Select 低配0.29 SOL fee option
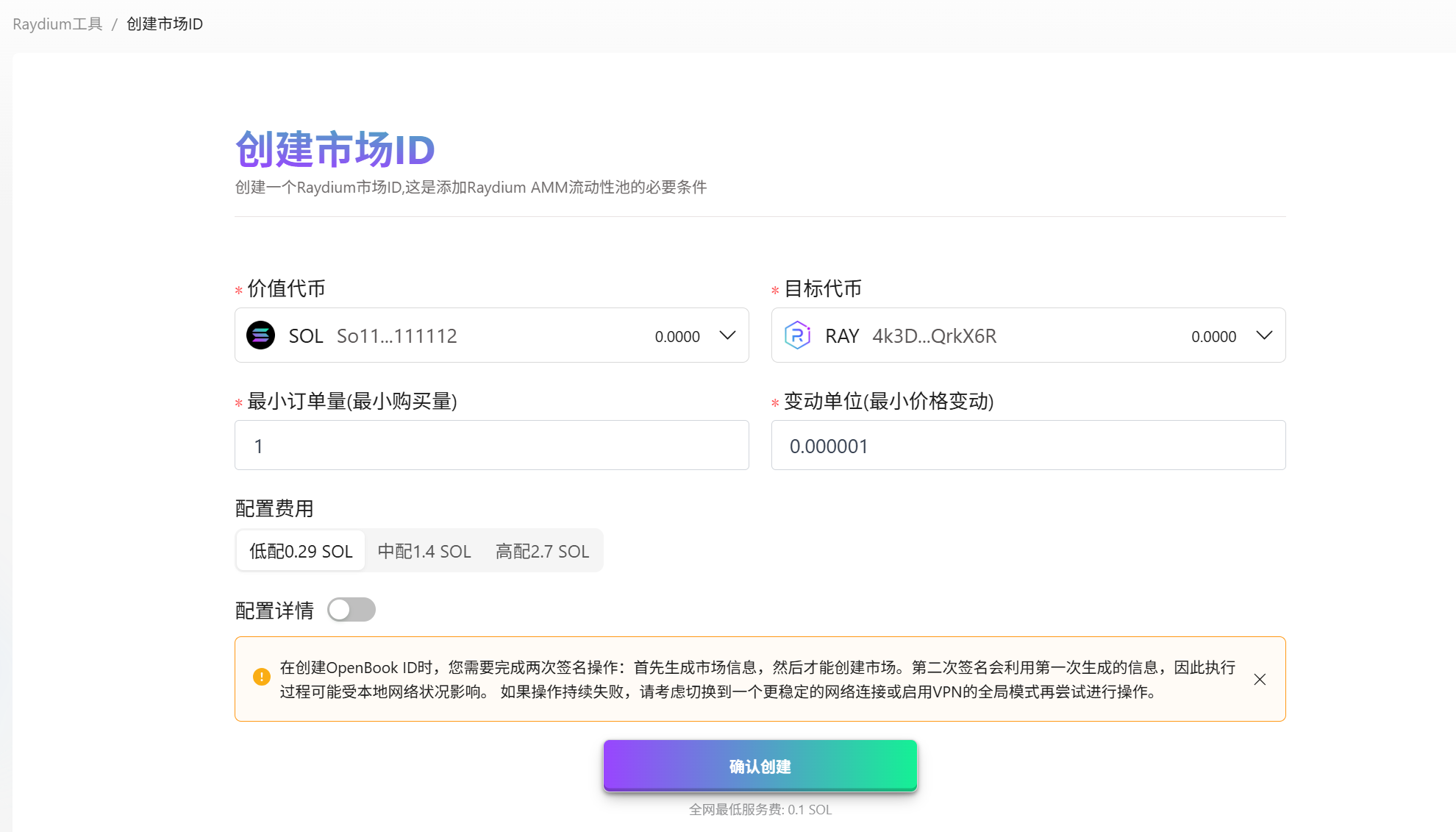 pos(301,551)
